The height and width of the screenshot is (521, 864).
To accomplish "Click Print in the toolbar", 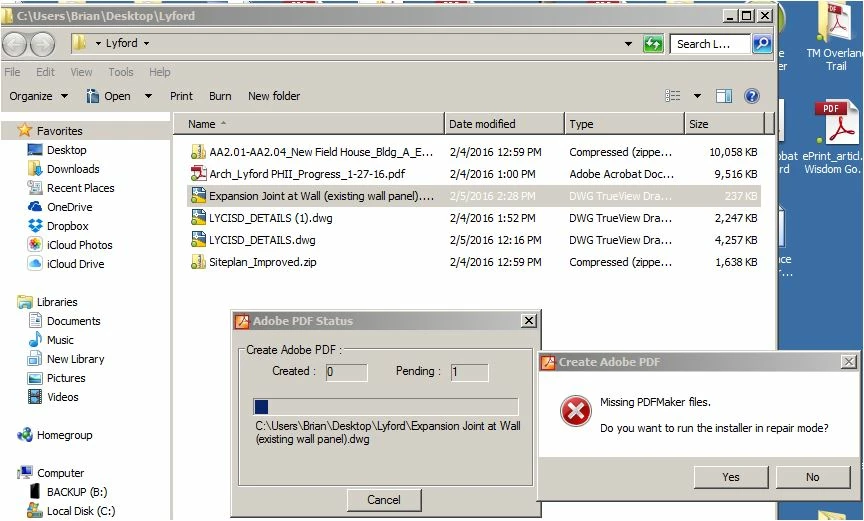I will click(181, 96).
